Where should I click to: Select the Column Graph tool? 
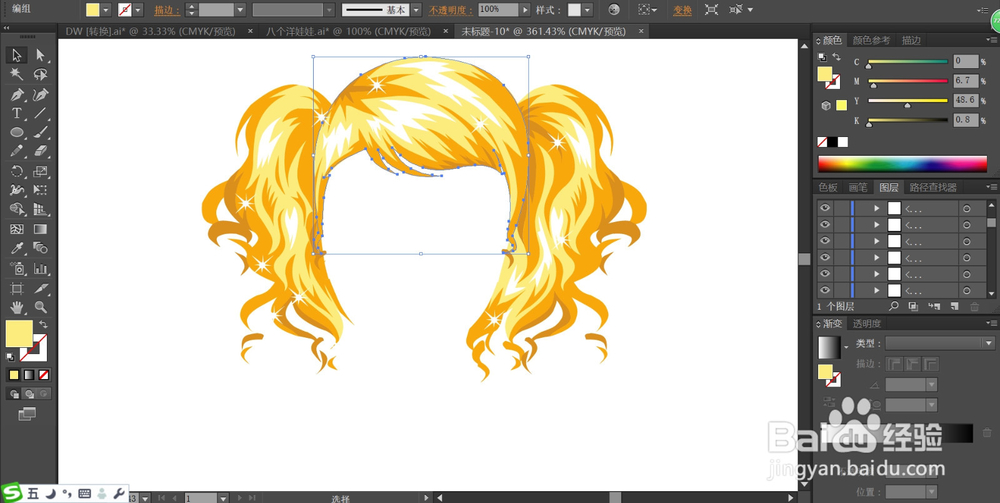(x=40, y=268)
